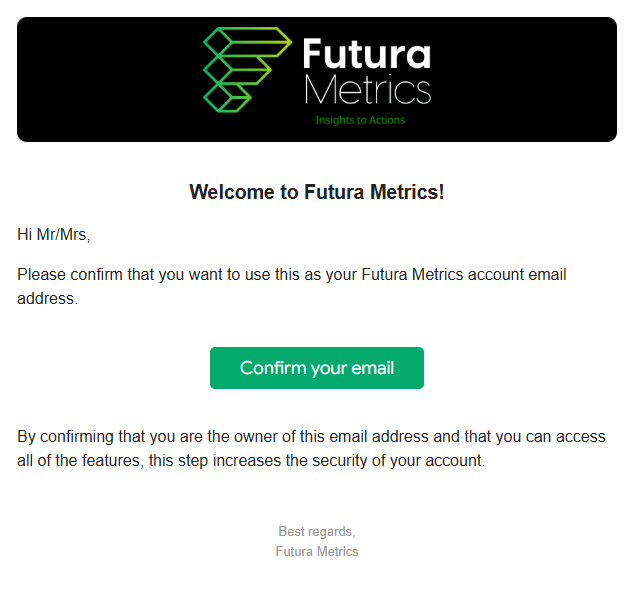Click the word address below first paragraph
Image resolution: width=633 pixels, height=602 pixels.
(x=47, y=298)
